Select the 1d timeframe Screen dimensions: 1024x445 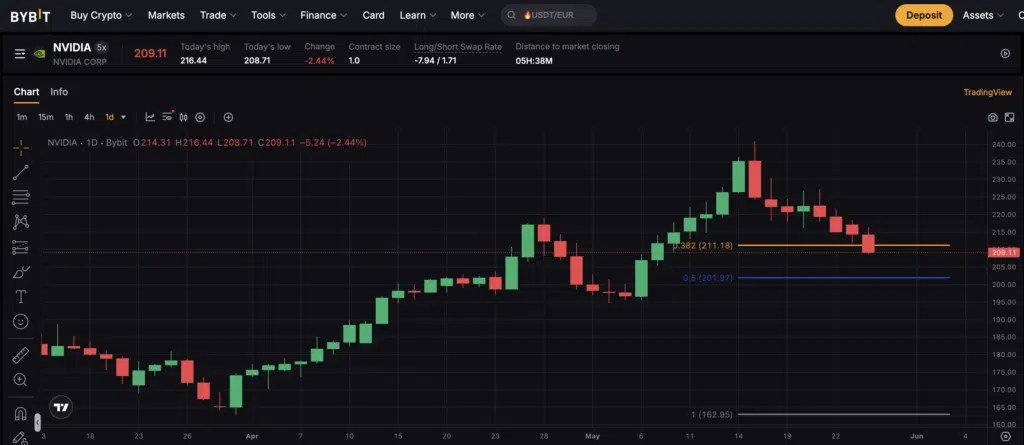tap(109, 117)
